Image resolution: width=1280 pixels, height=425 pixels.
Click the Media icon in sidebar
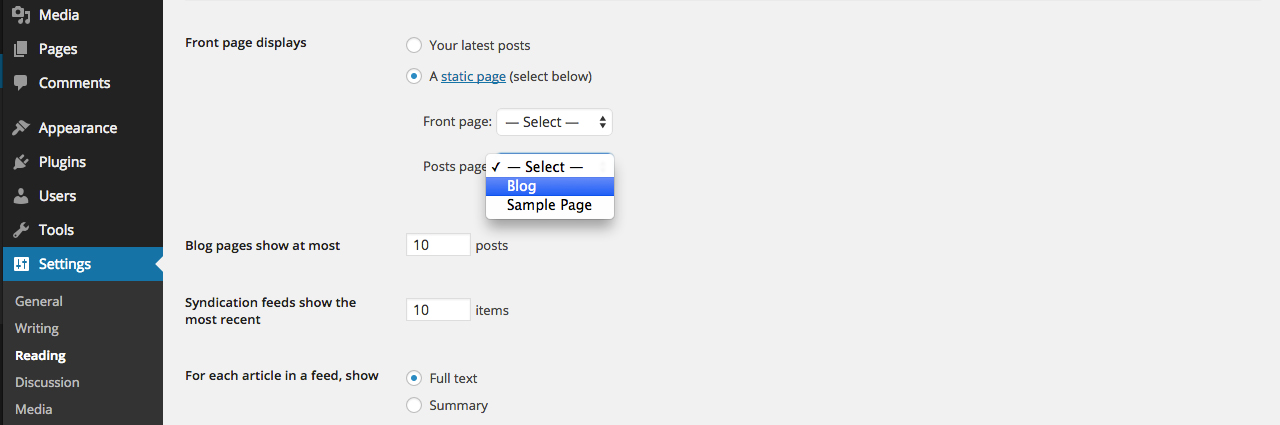point(21,15)
